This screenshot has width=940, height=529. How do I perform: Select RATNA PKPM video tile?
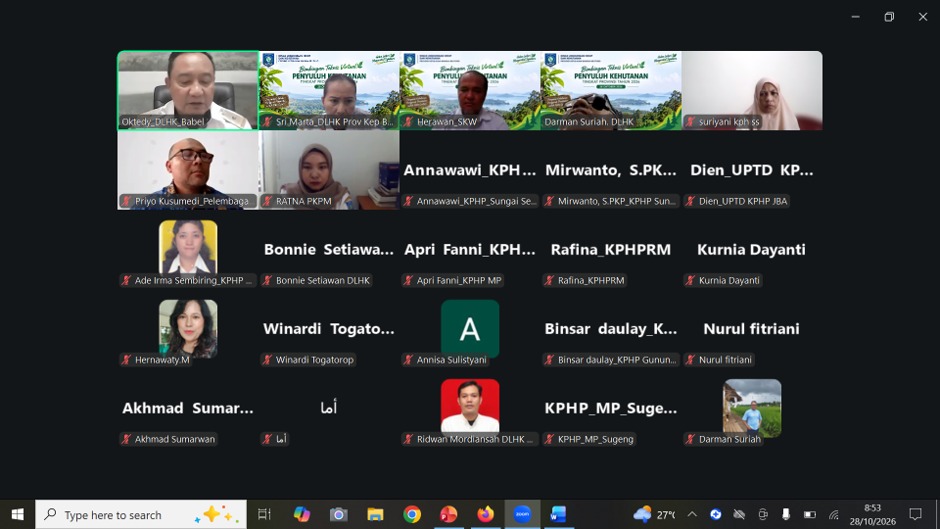[329, 170]
